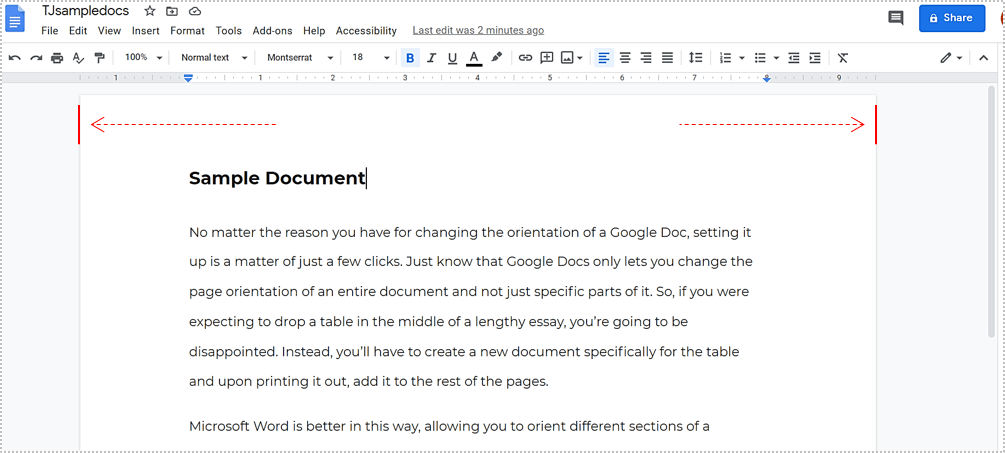
Task: Expand the Normal text style dropdown
Action: pyautogui.click(x=214, y=58)
